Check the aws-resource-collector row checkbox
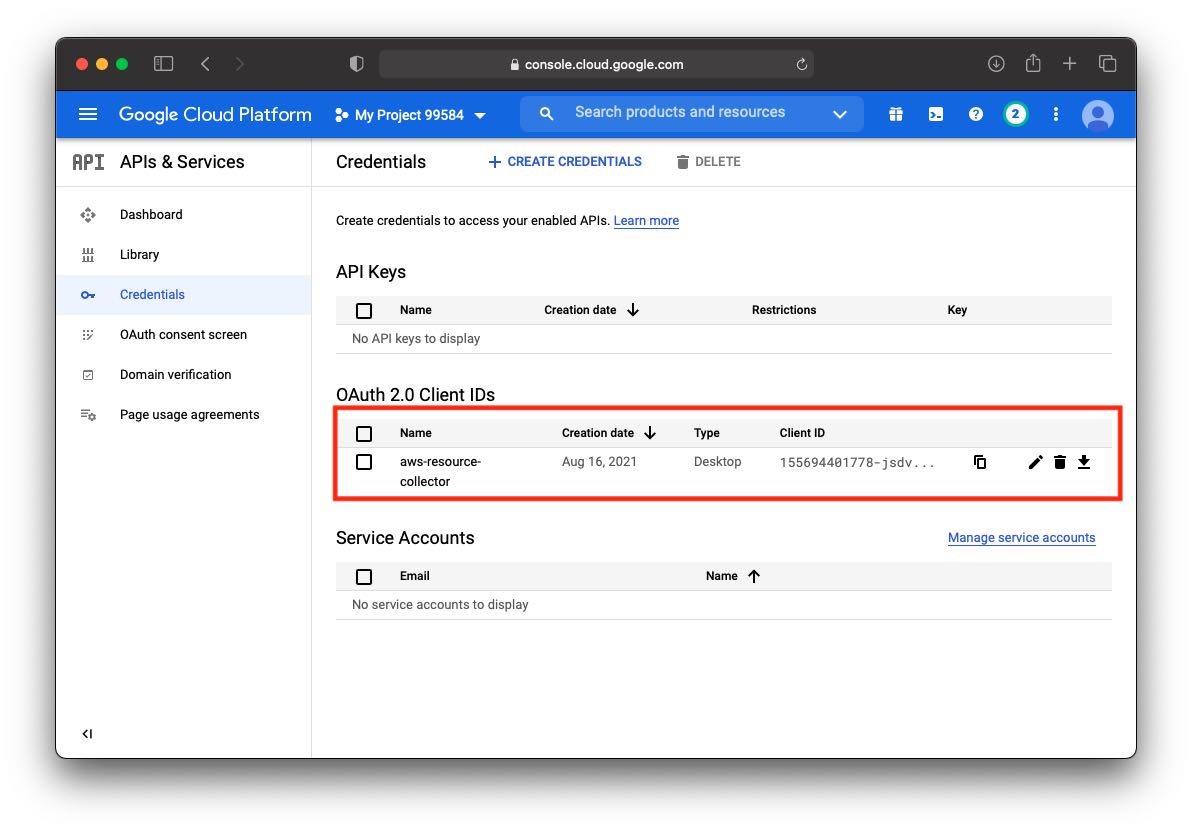Screen dimensions: 1192x832 point(364,462)
